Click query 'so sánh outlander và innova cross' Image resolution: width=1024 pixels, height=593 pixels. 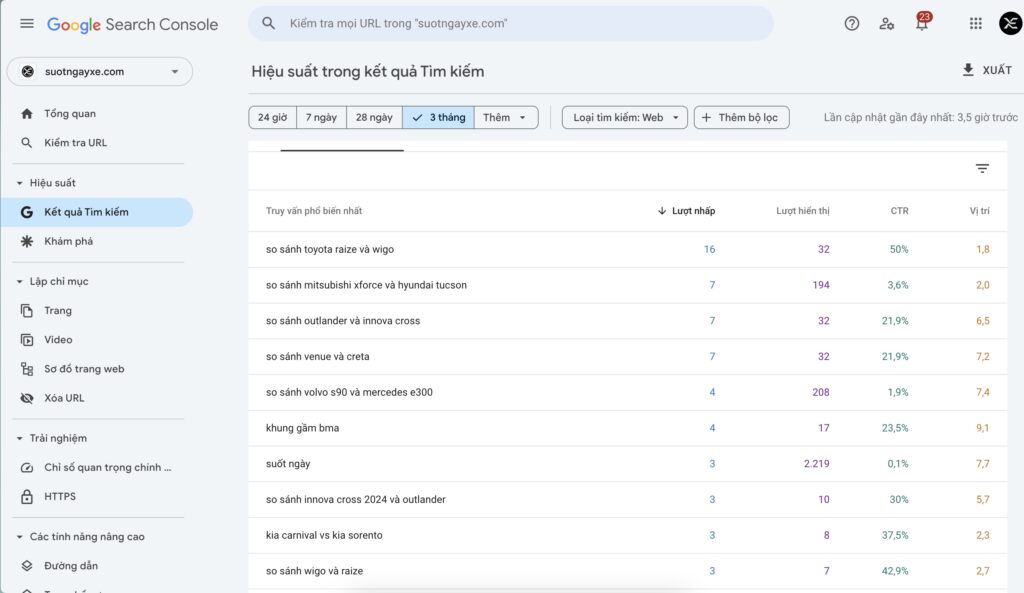[x=343, y=321]
